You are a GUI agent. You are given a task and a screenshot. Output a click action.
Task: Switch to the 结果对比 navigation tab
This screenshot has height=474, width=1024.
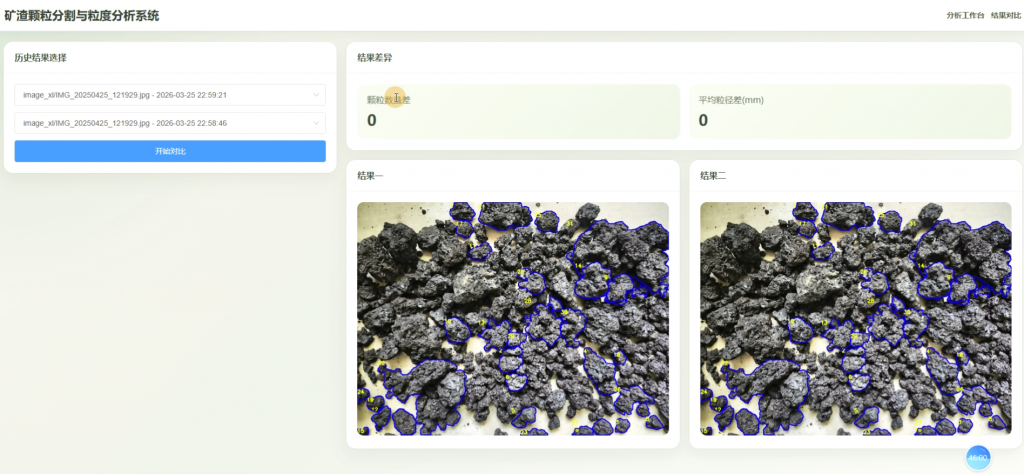coord(1006,16)
